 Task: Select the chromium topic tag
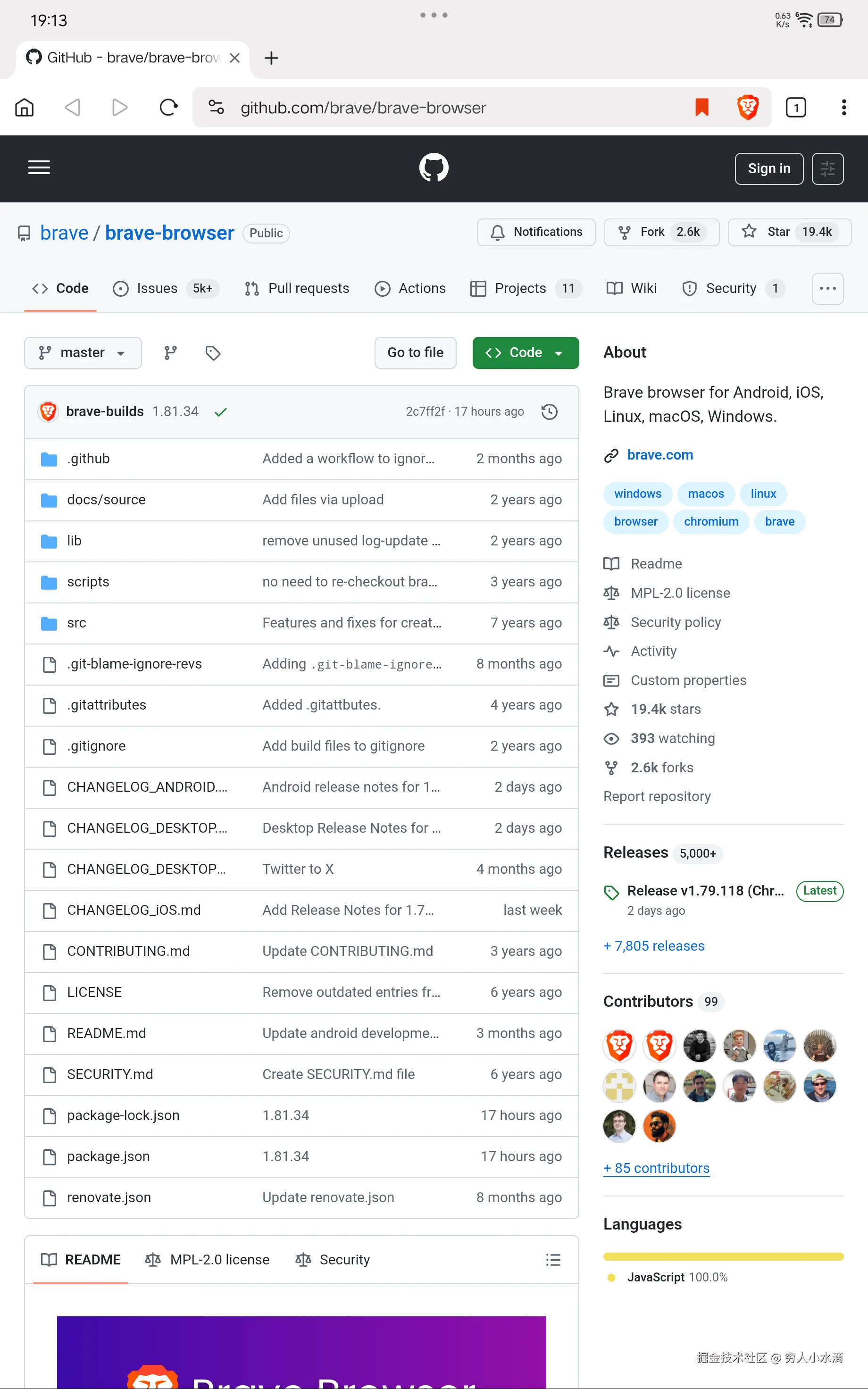[711, 521]
